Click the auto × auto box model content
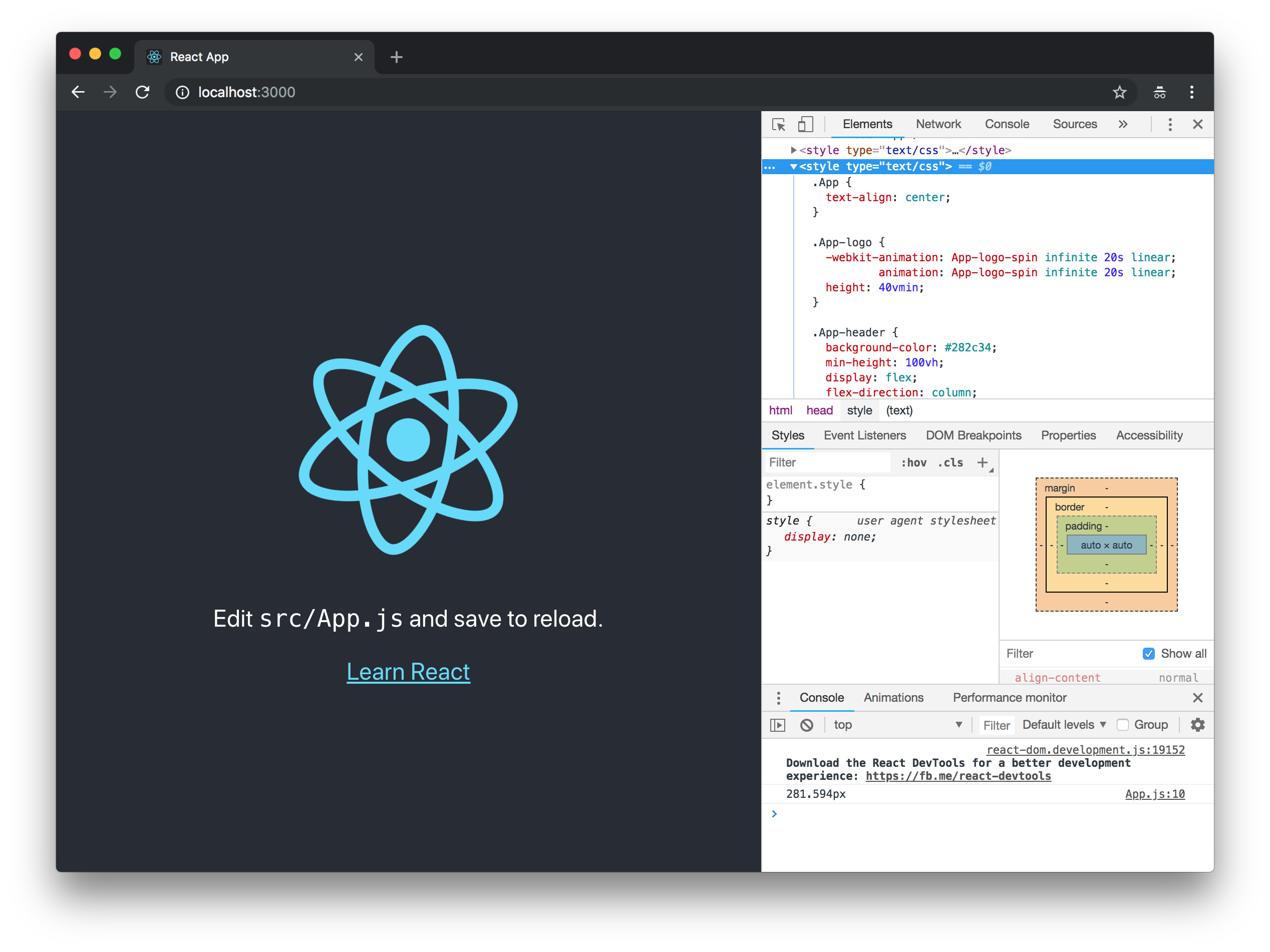The height and width of the screenshot is (952, 1270). [1106, 545]
